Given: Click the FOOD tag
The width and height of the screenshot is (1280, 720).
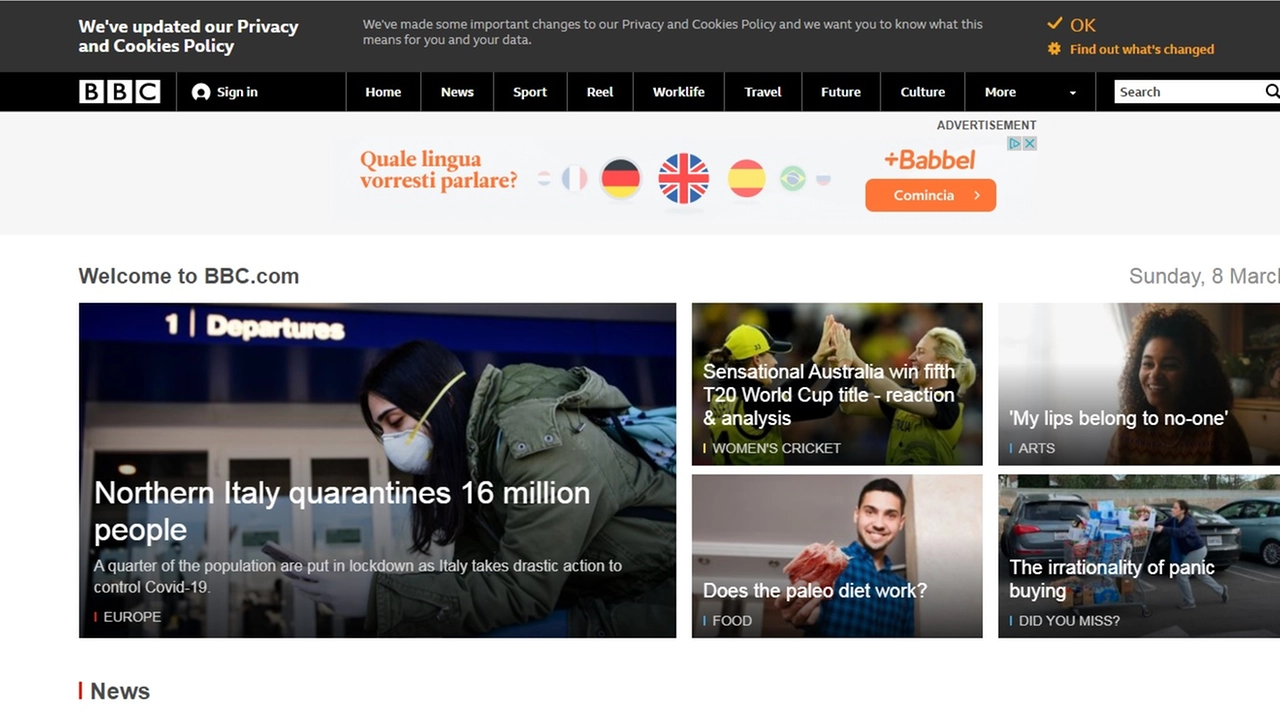Looking at the screenshot, I should point(732,621).
